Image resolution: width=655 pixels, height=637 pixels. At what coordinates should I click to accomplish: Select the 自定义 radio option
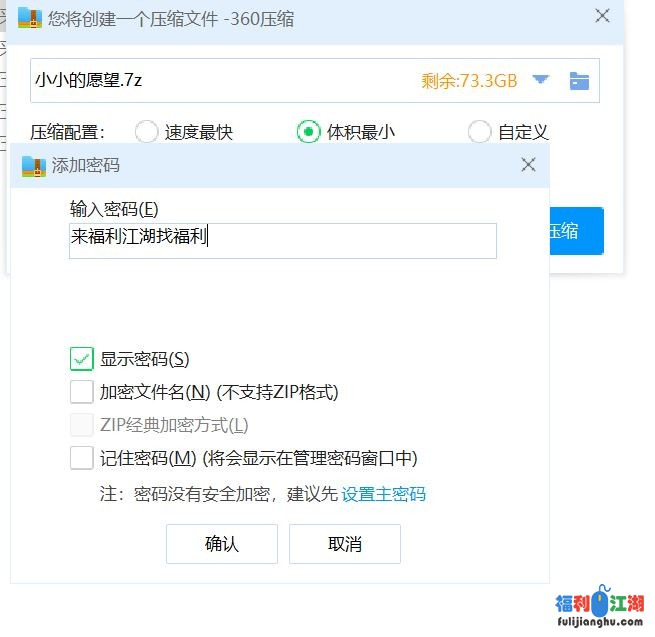coord(479,132)
